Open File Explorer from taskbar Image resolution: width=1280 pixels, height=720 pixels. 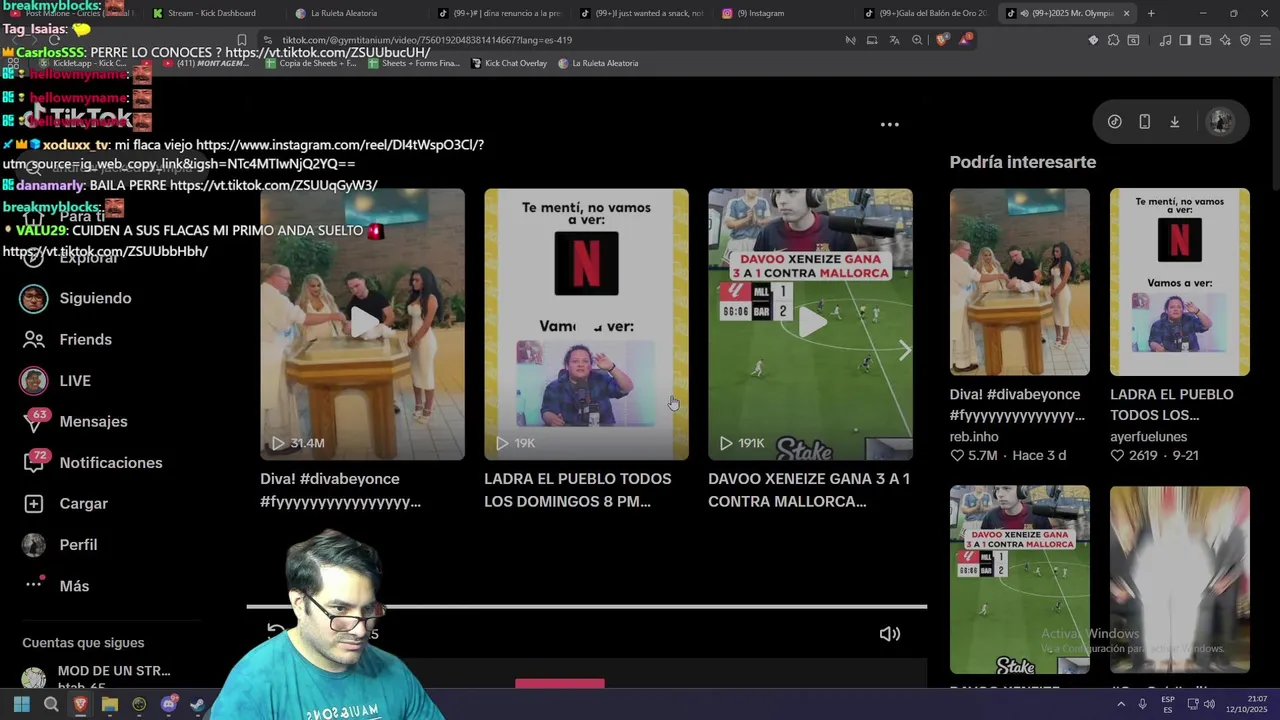[x=110, y=705]
